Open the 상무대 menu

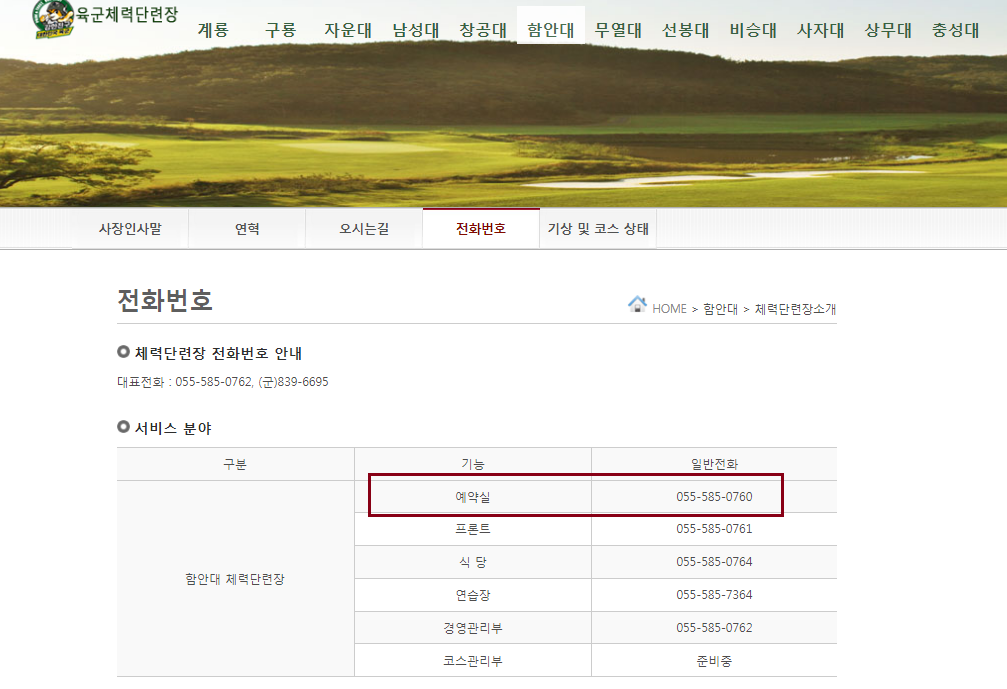click(888, 30)
